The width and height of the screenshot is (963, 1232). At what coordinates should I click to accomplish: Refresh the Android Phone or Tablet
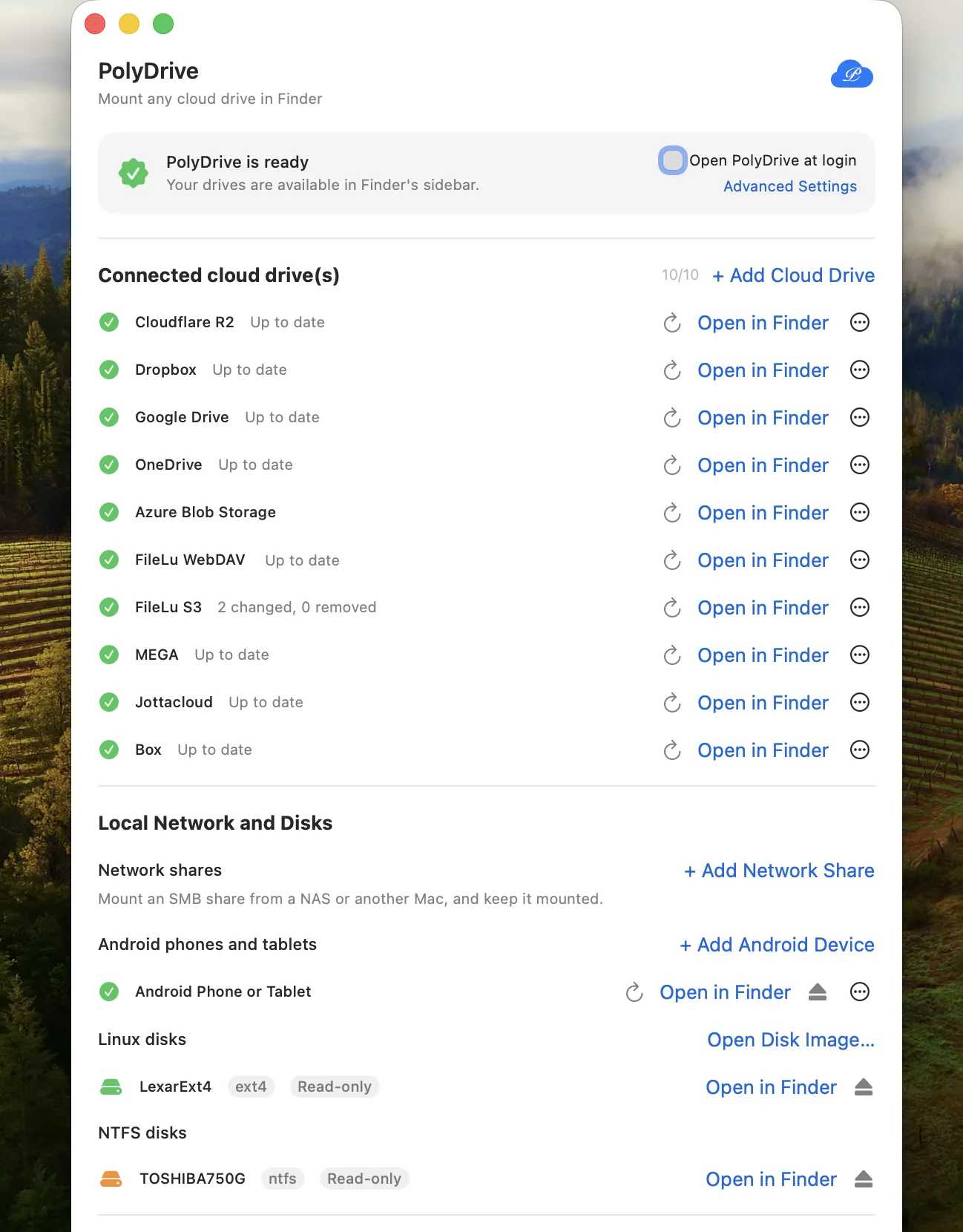634,992
